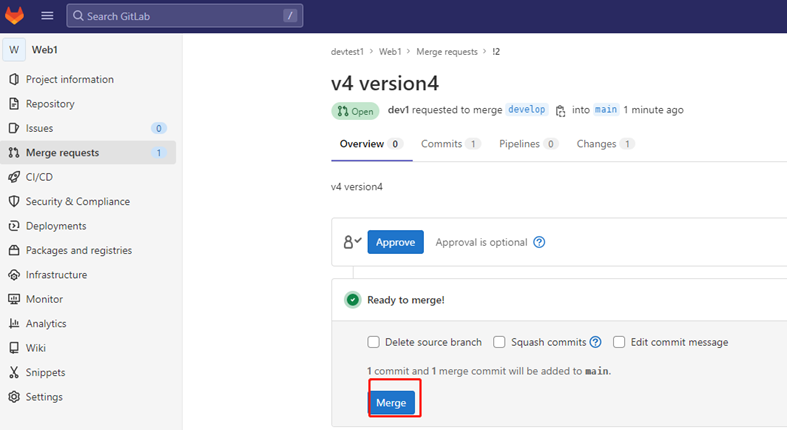
Task: Copy the develop branch name icon
Action: pyautogui.click(x=560, y=110)
